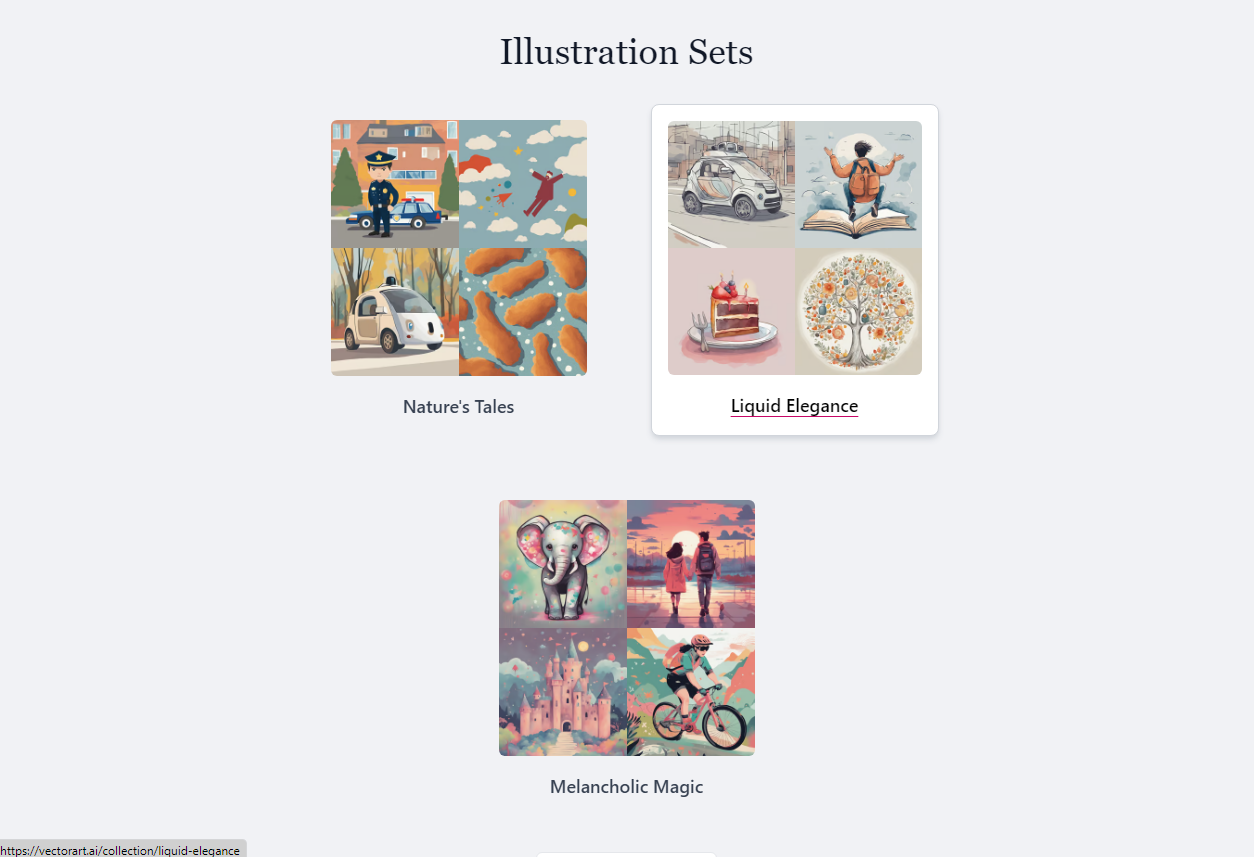
Task: Select the flying person among clouds illustration
Action: click(x=523, y=184)
